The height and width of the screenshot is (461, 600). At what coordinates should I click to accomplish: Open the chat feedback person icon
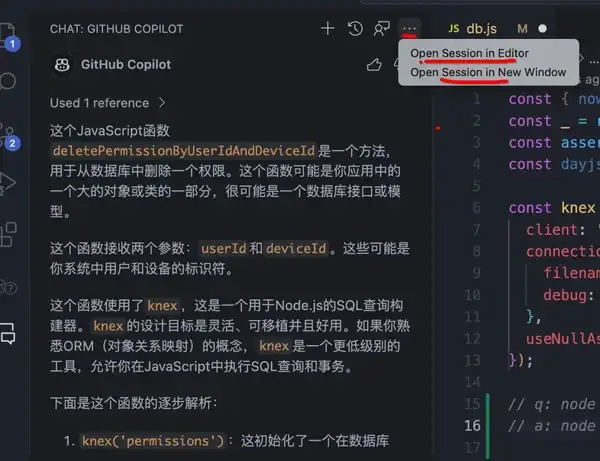click(382, 29)
